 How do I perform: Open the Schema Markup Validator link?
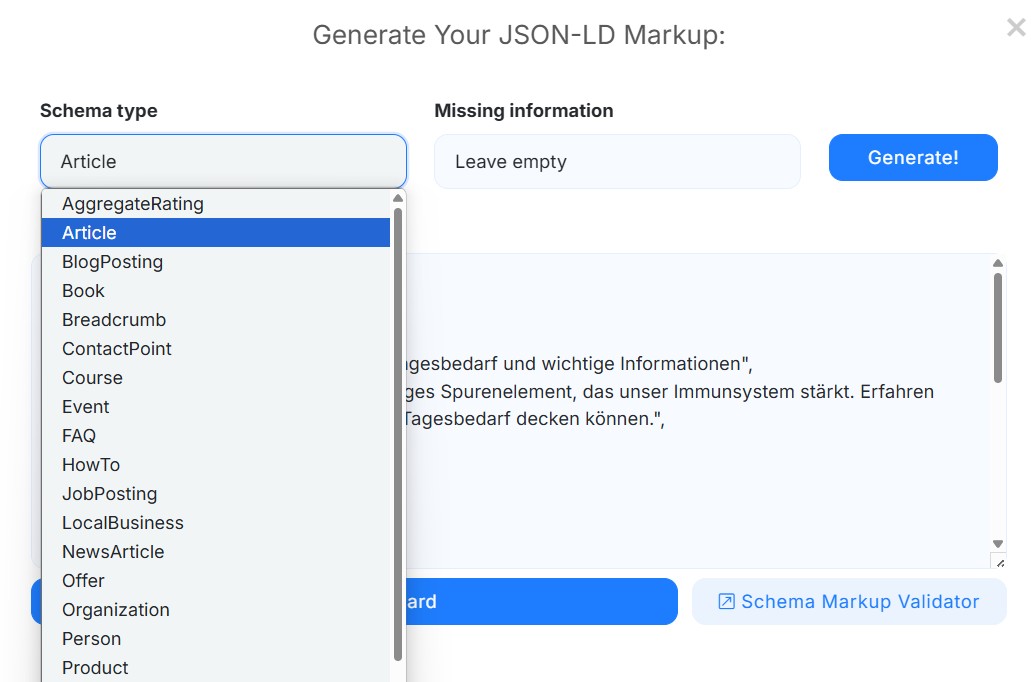(862, 601)
